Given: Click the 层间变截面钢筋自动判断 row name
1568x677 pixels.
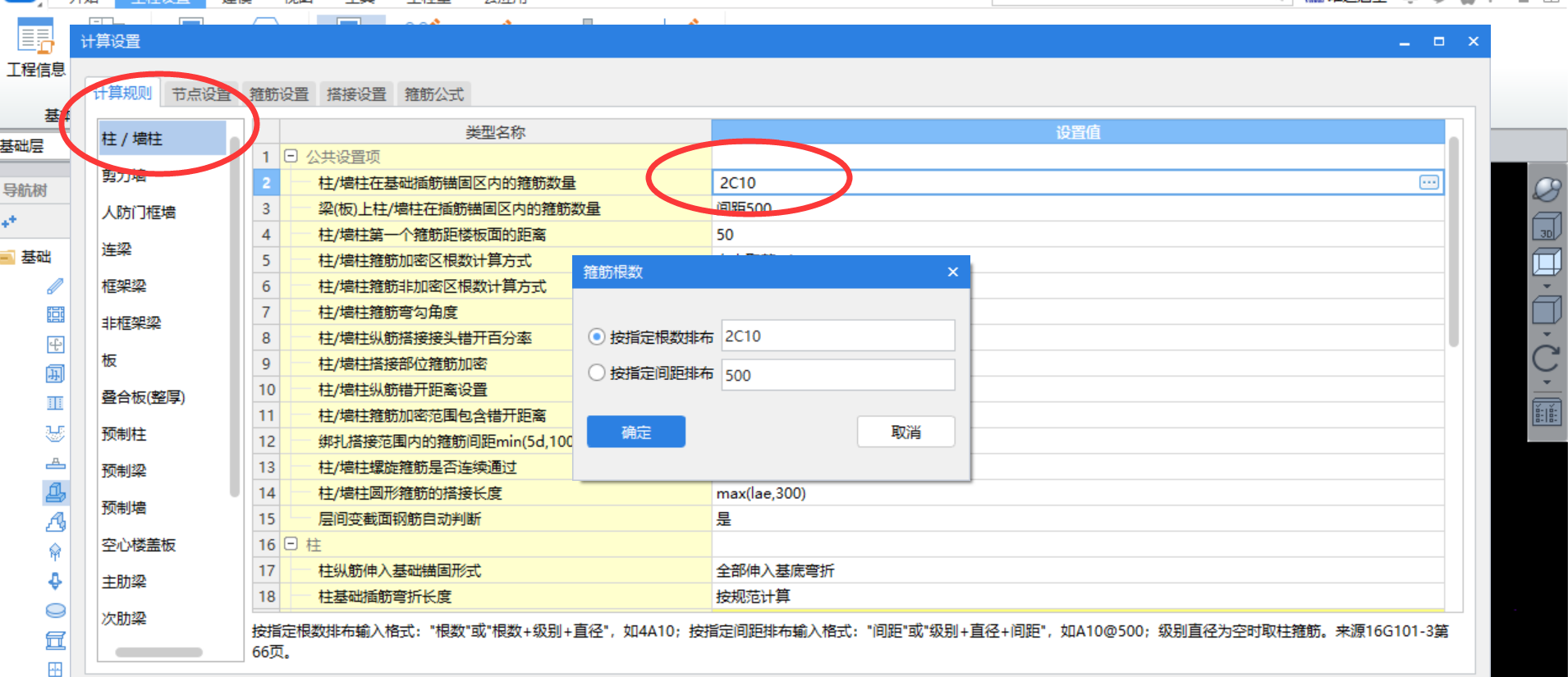Looking at the screenshot, I should coord(400,519).
